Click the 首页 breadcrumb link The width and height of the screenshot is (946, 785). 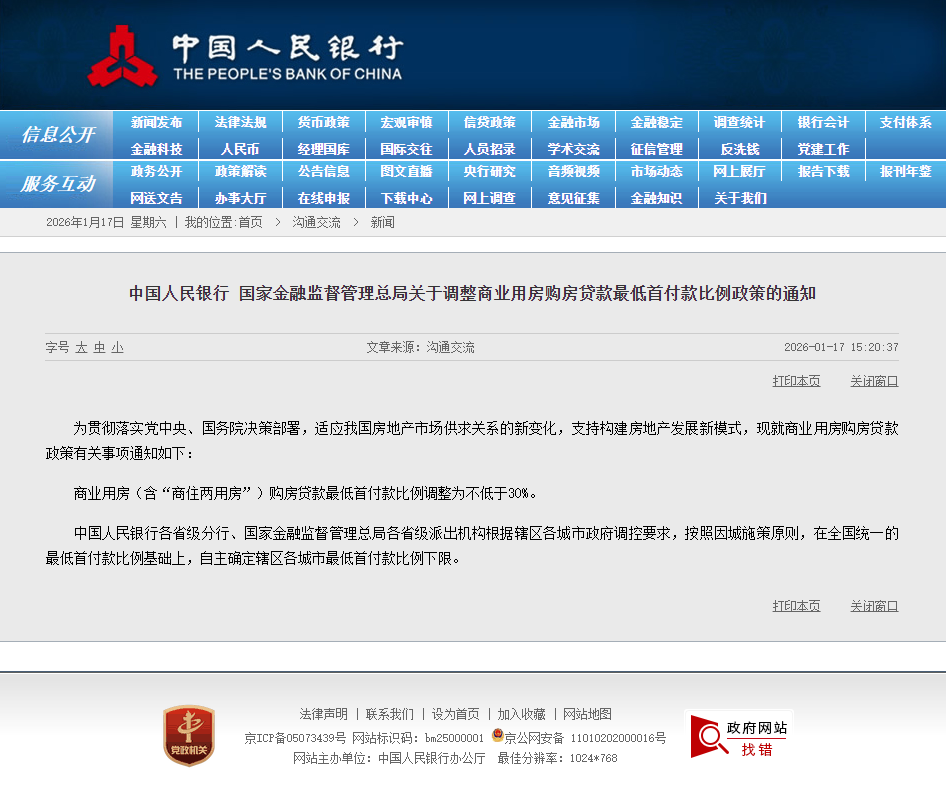(250, 222)
